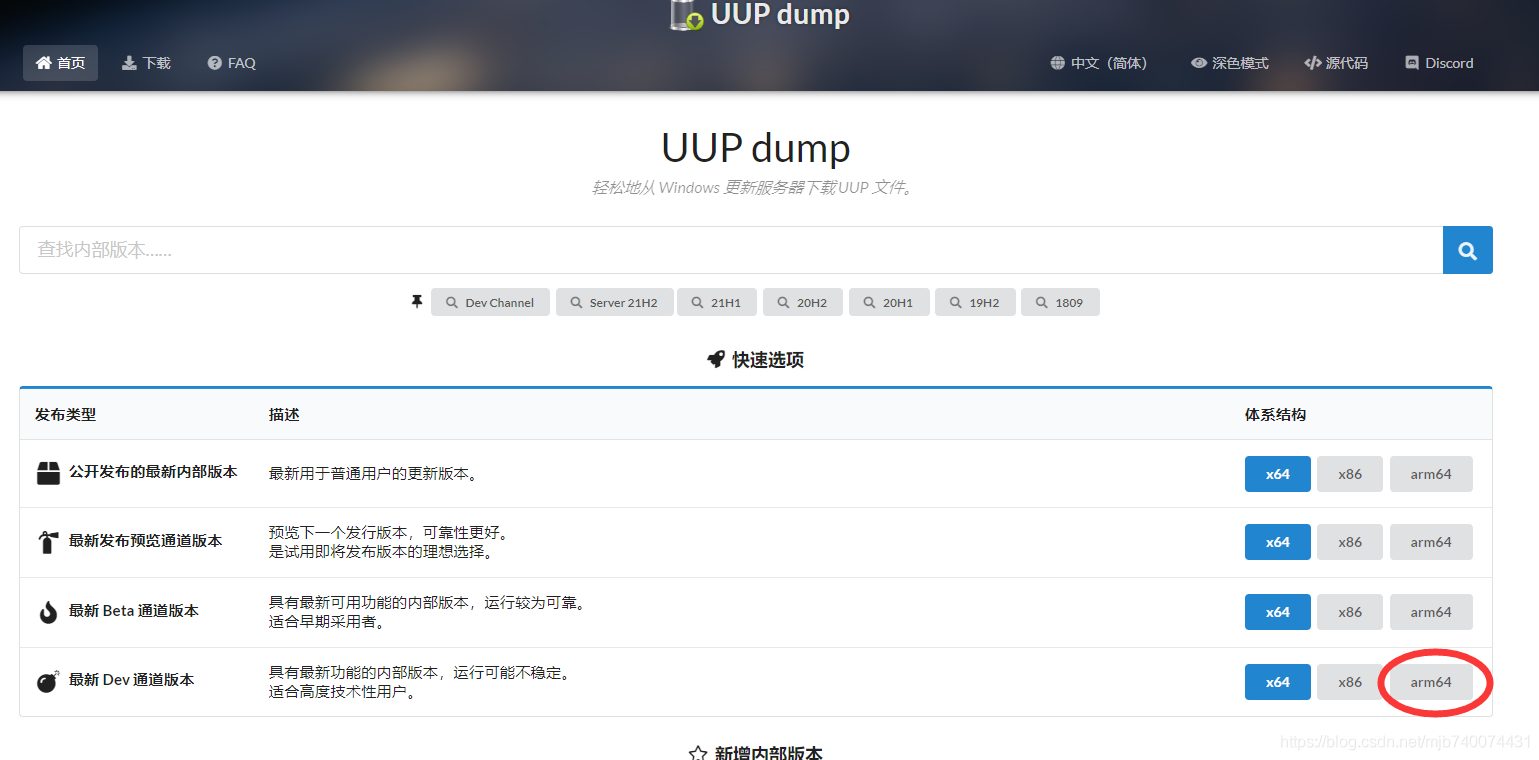Change language via 中文（简体）
Screen dimensions: 1539x760
1099,63
